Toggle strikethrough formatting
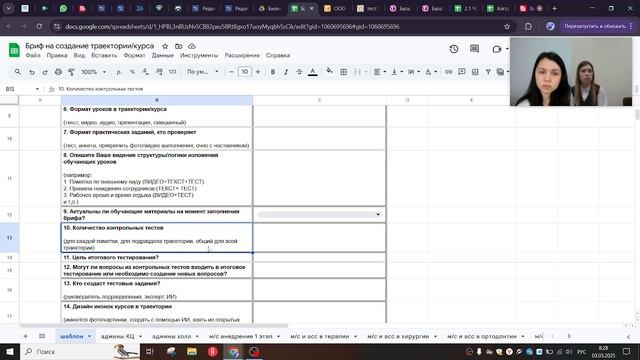The image size is (640, 360). [299, 72]
